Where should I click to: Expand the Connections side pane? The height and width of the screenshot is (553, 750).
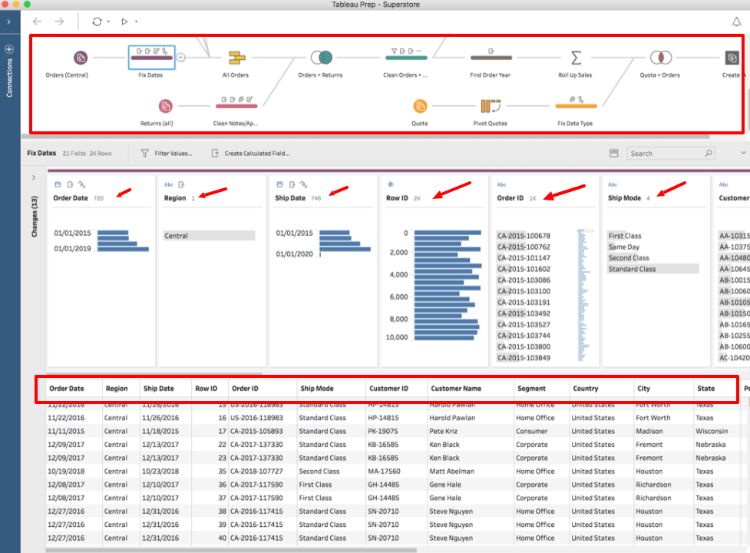click(9, 22)
